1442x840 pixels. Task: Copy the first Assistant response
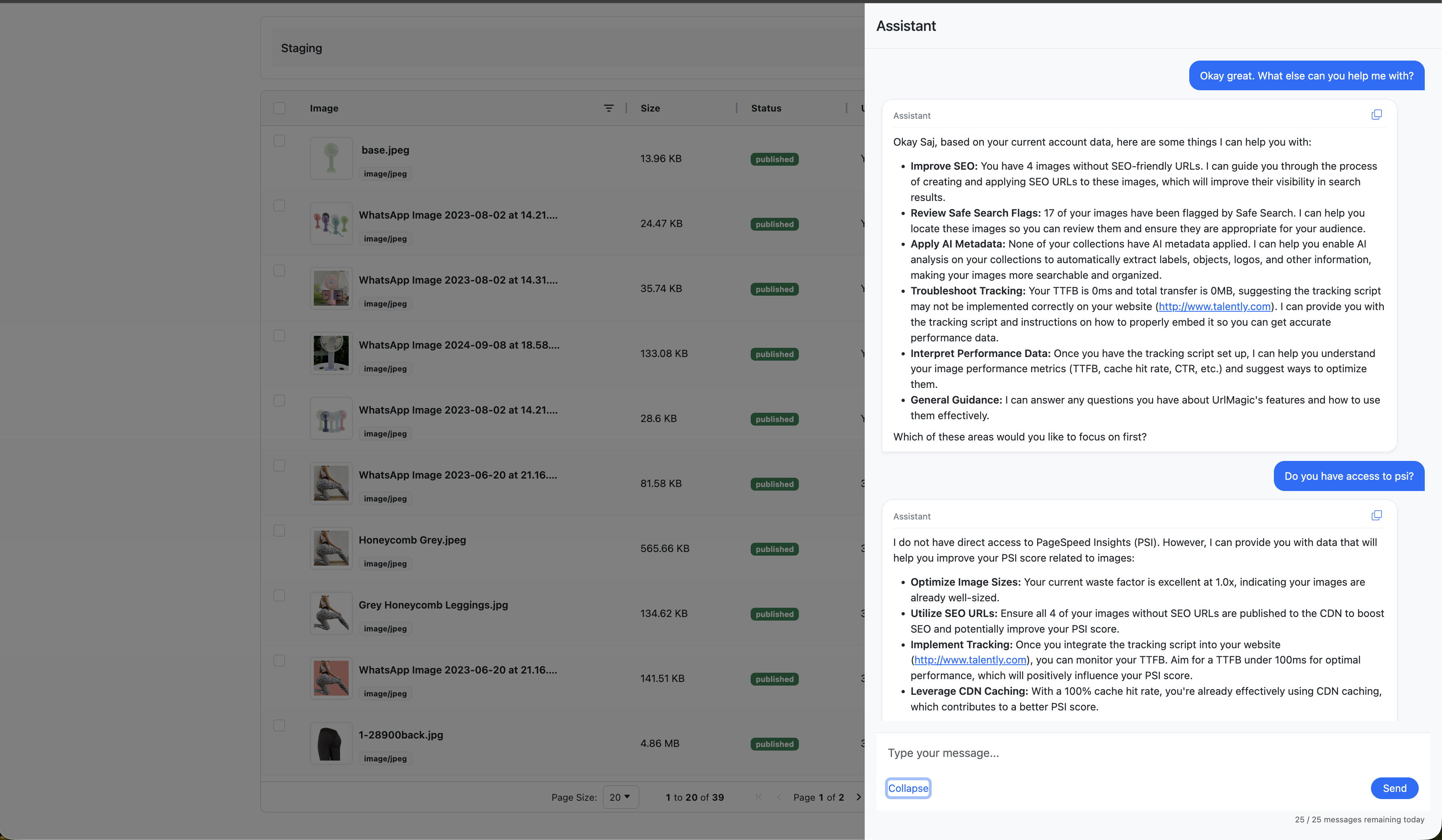[x=1376, y=115]
